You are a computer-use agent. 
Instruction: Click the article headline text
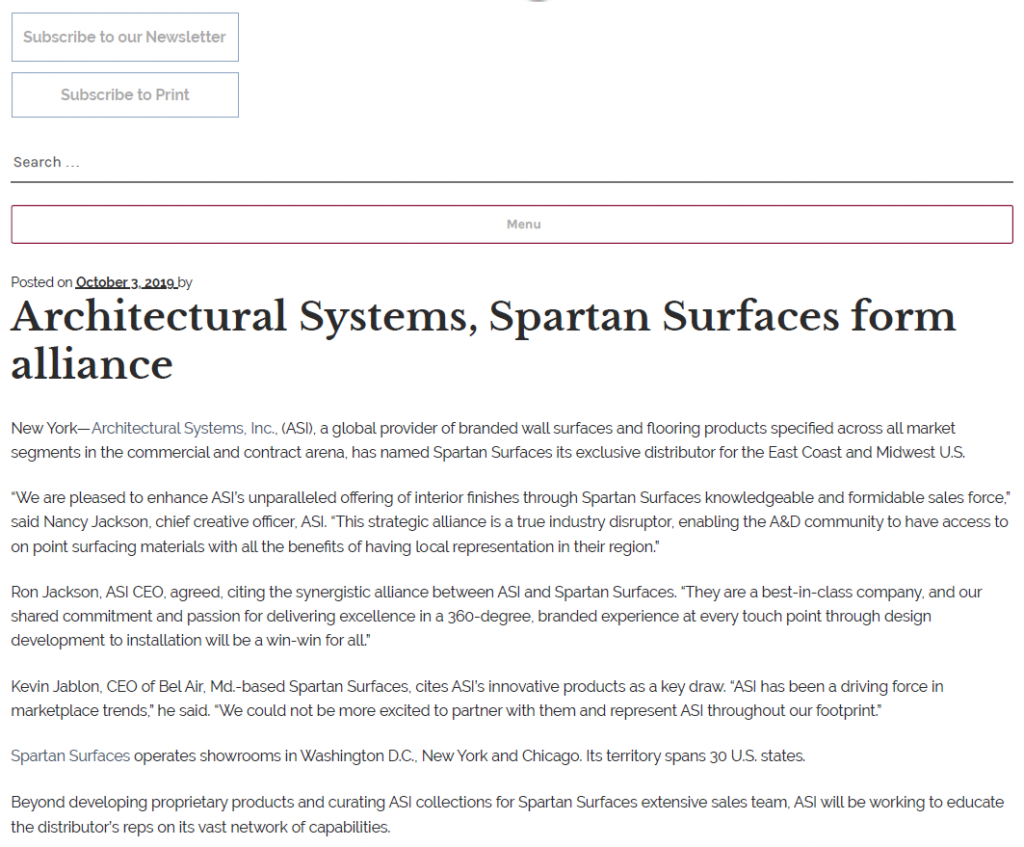coord(483,340)
